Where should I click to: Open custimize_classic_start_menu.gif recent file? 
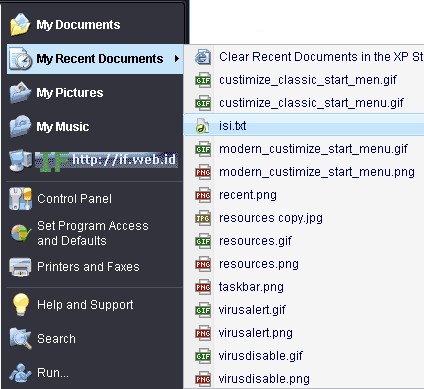click(x=304, y=103)
